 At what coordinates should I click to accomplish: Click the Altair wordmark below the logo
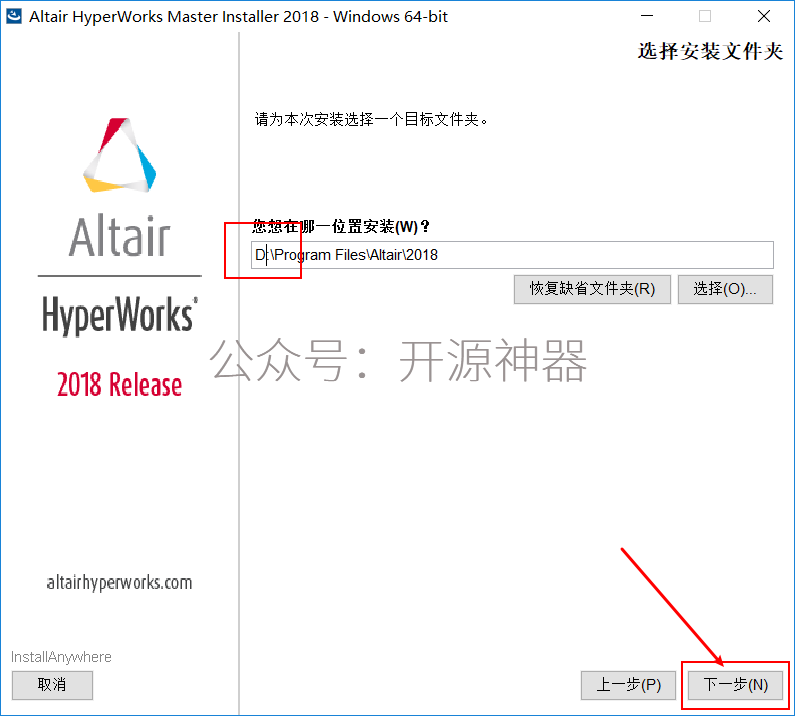(x=120, y=236)
